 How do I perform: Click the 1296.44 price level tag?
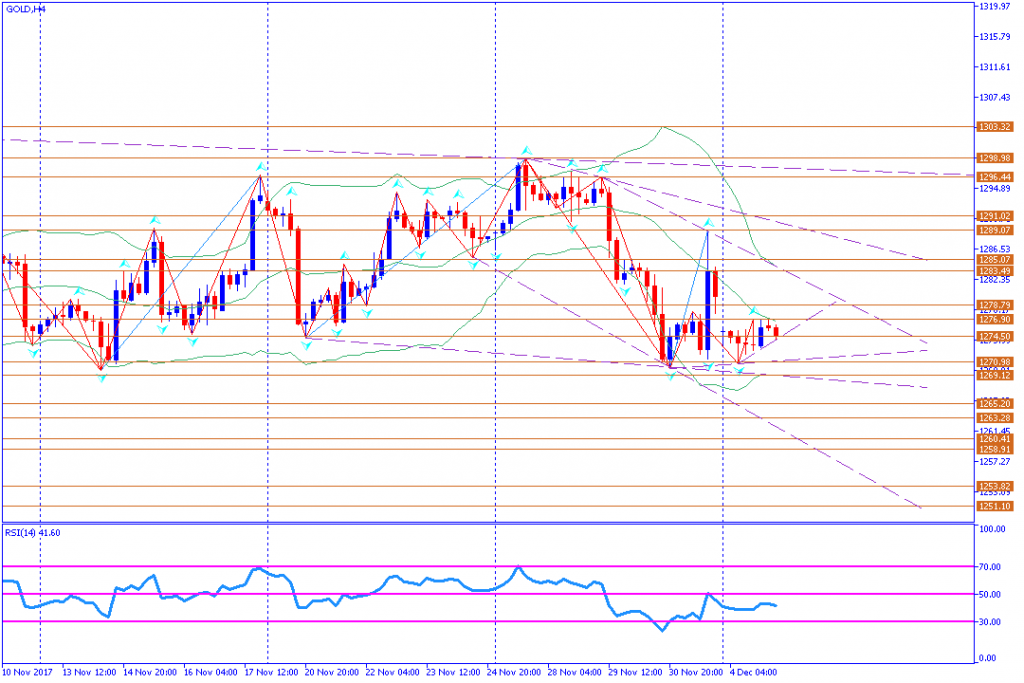coord(994,176)
